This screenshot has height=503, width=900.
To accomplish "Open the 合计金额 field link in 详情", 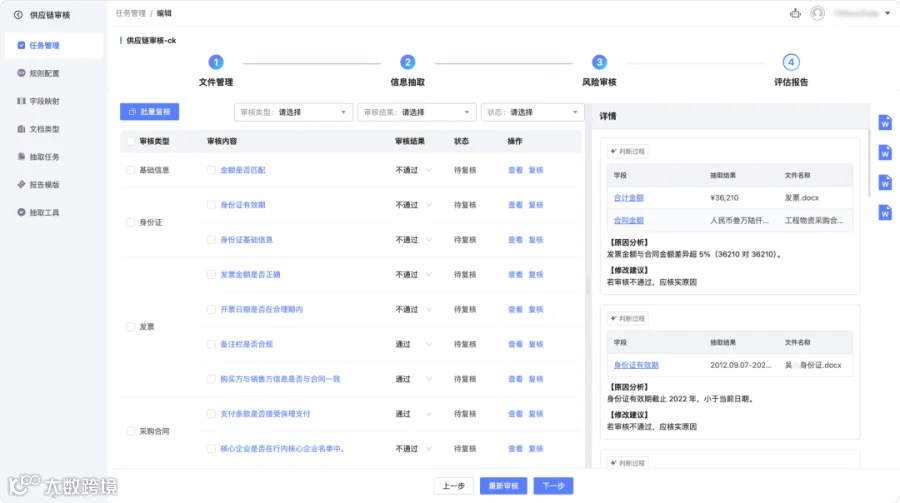I will point(629,198).
